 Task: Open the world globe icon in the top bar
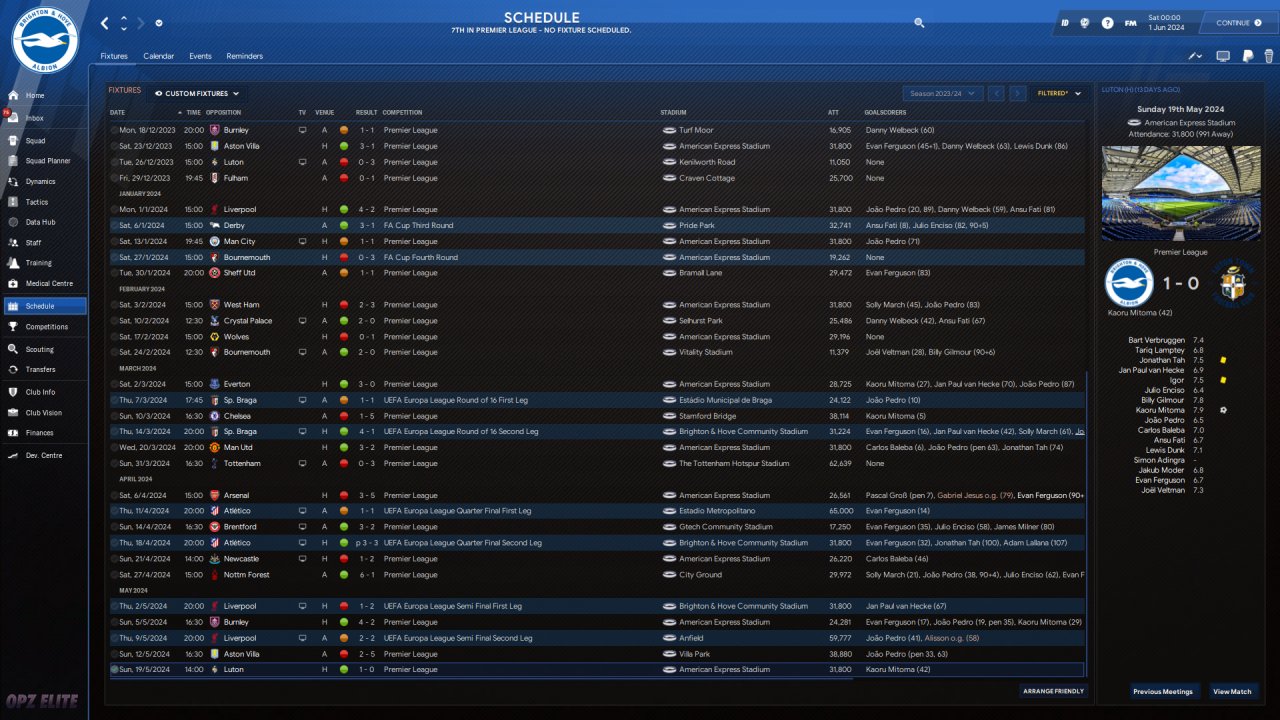(x=1085, y=23)
